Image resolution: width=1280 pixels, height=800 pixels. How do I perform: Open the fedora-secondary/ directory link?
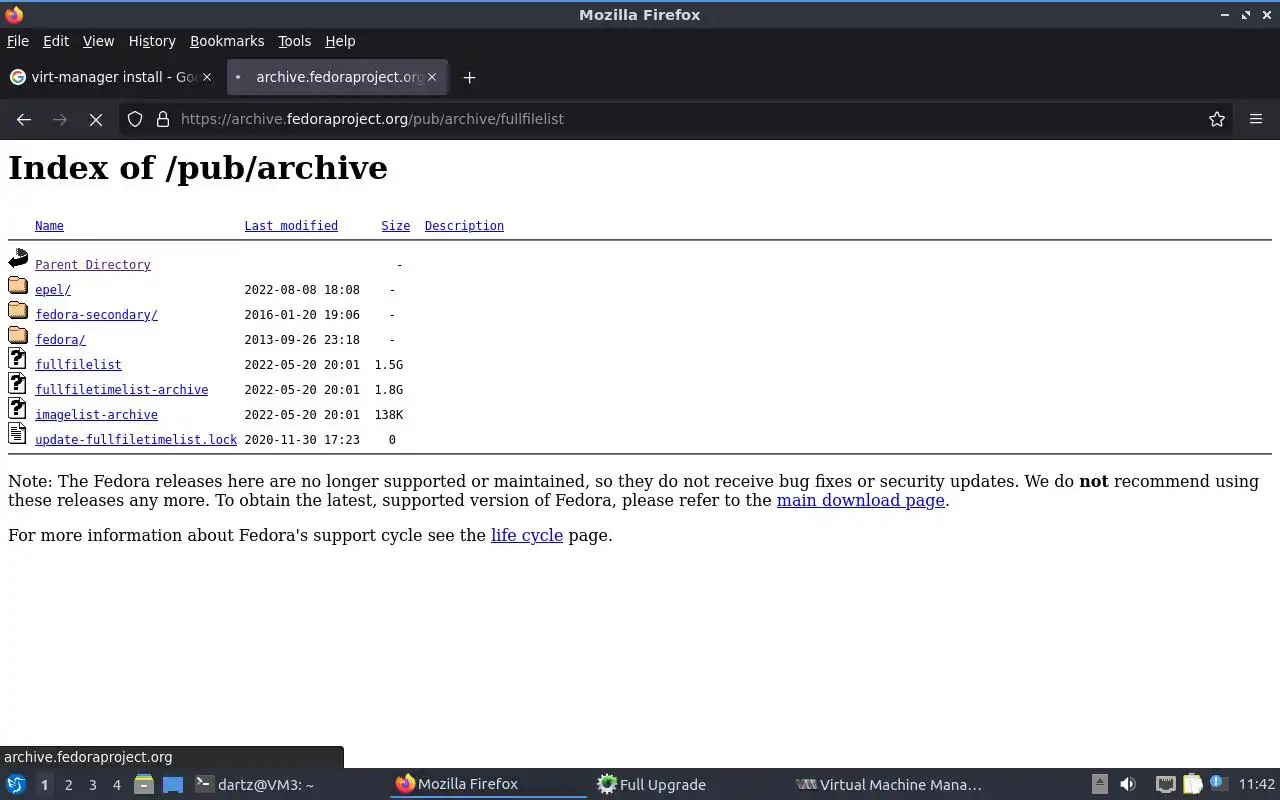tap(96, 315)
